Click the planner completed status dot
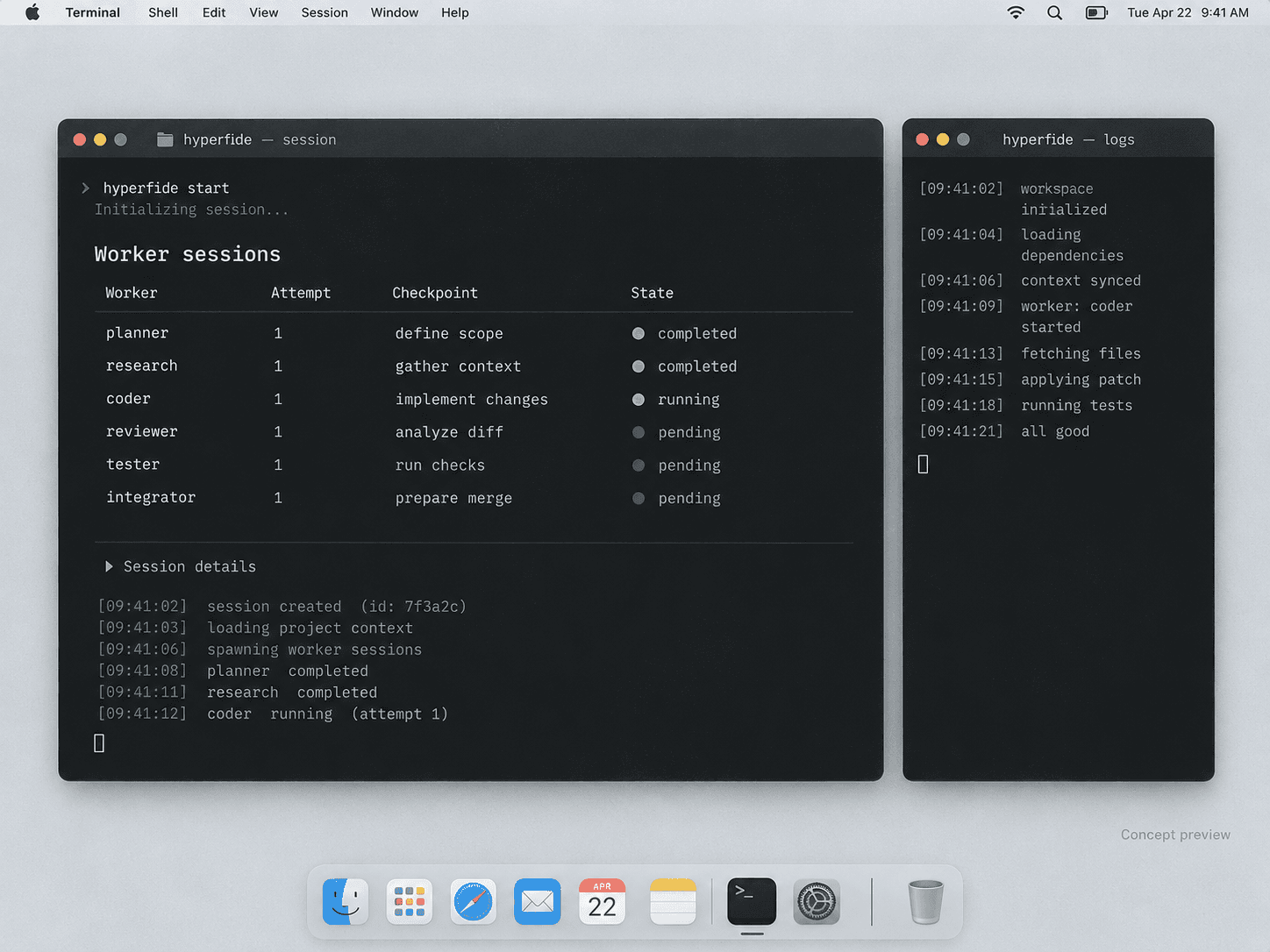 point(639,333)
